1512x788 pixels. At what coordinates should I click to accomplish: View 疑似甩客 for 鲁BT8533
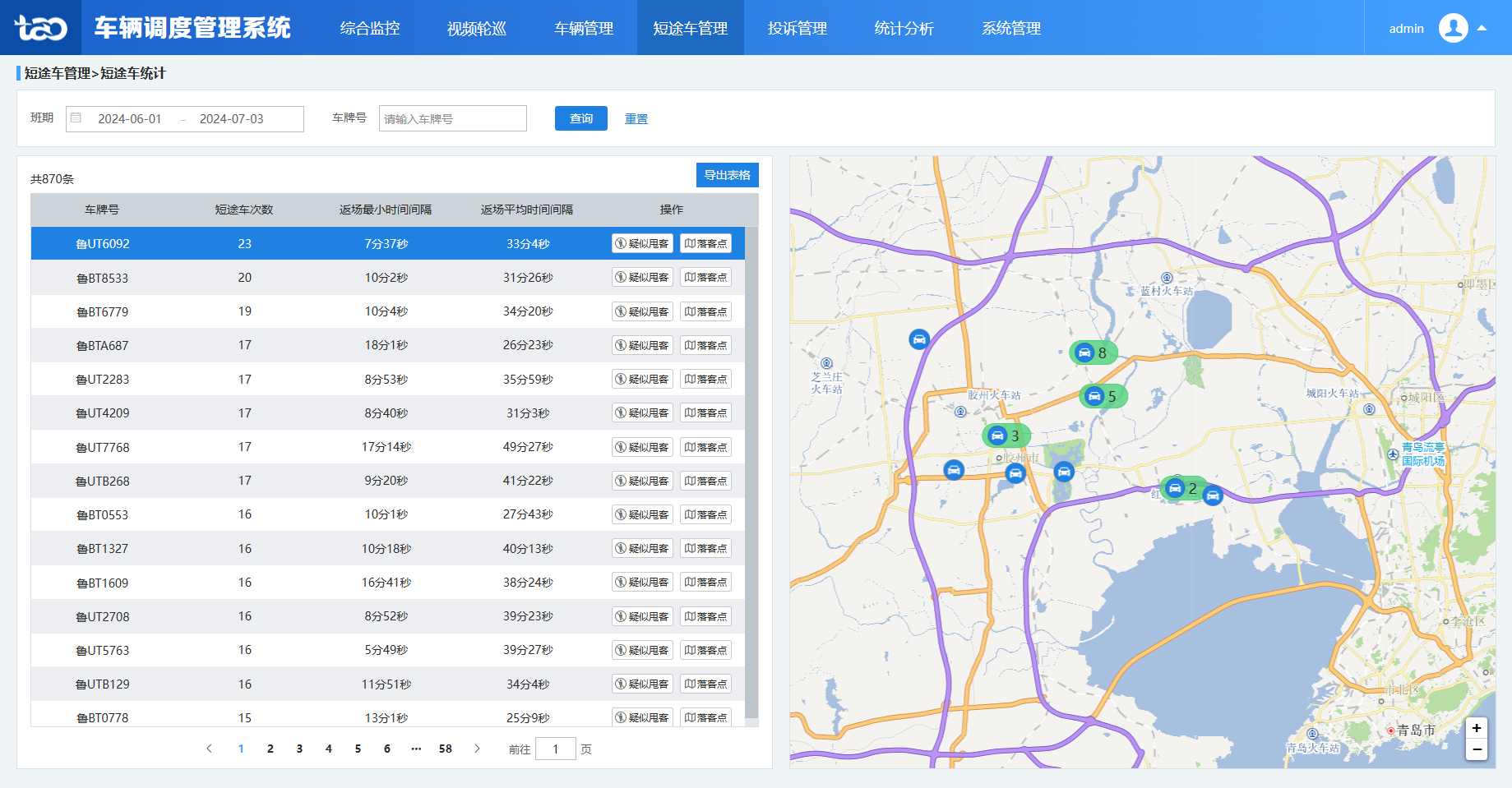point(642,278)
